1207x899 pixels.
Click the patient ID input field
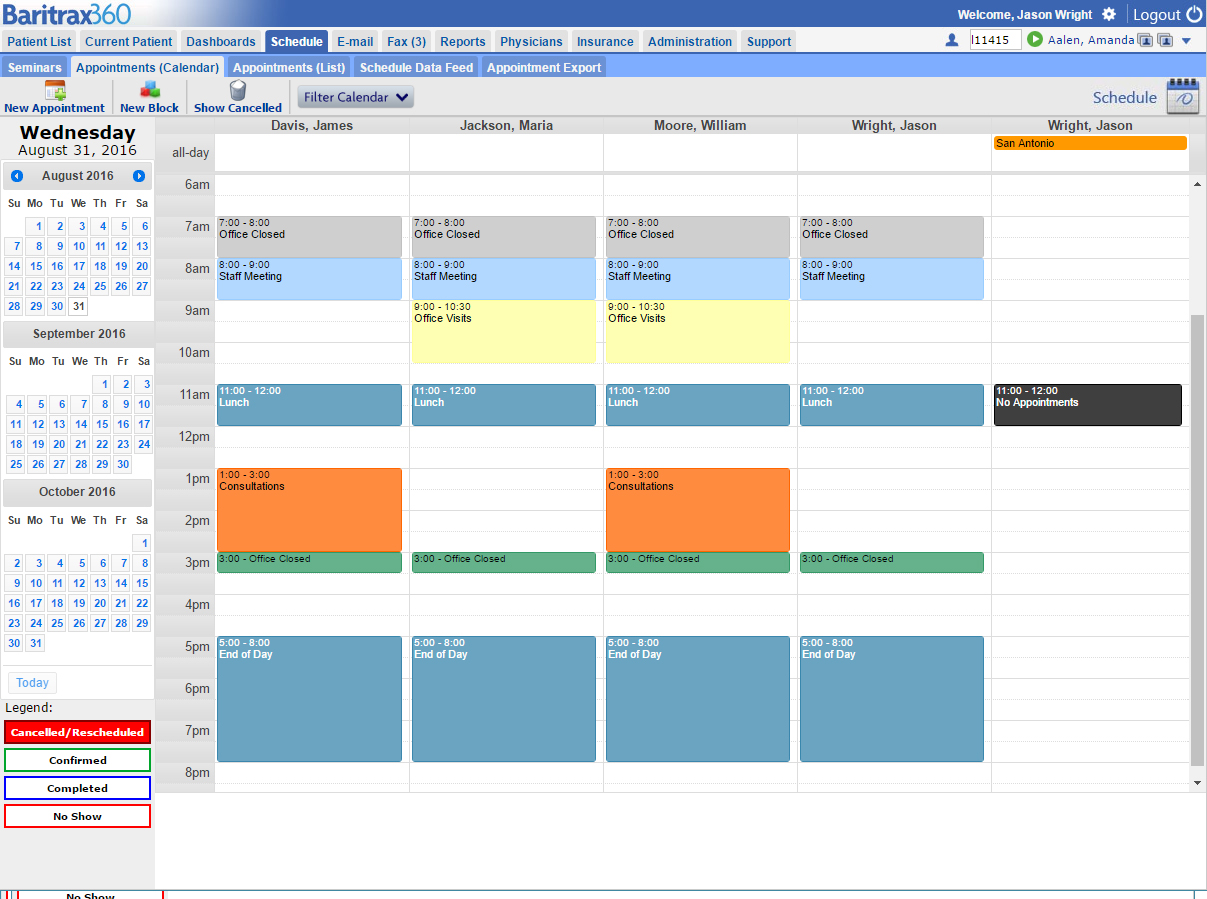(x=995, y=40)
